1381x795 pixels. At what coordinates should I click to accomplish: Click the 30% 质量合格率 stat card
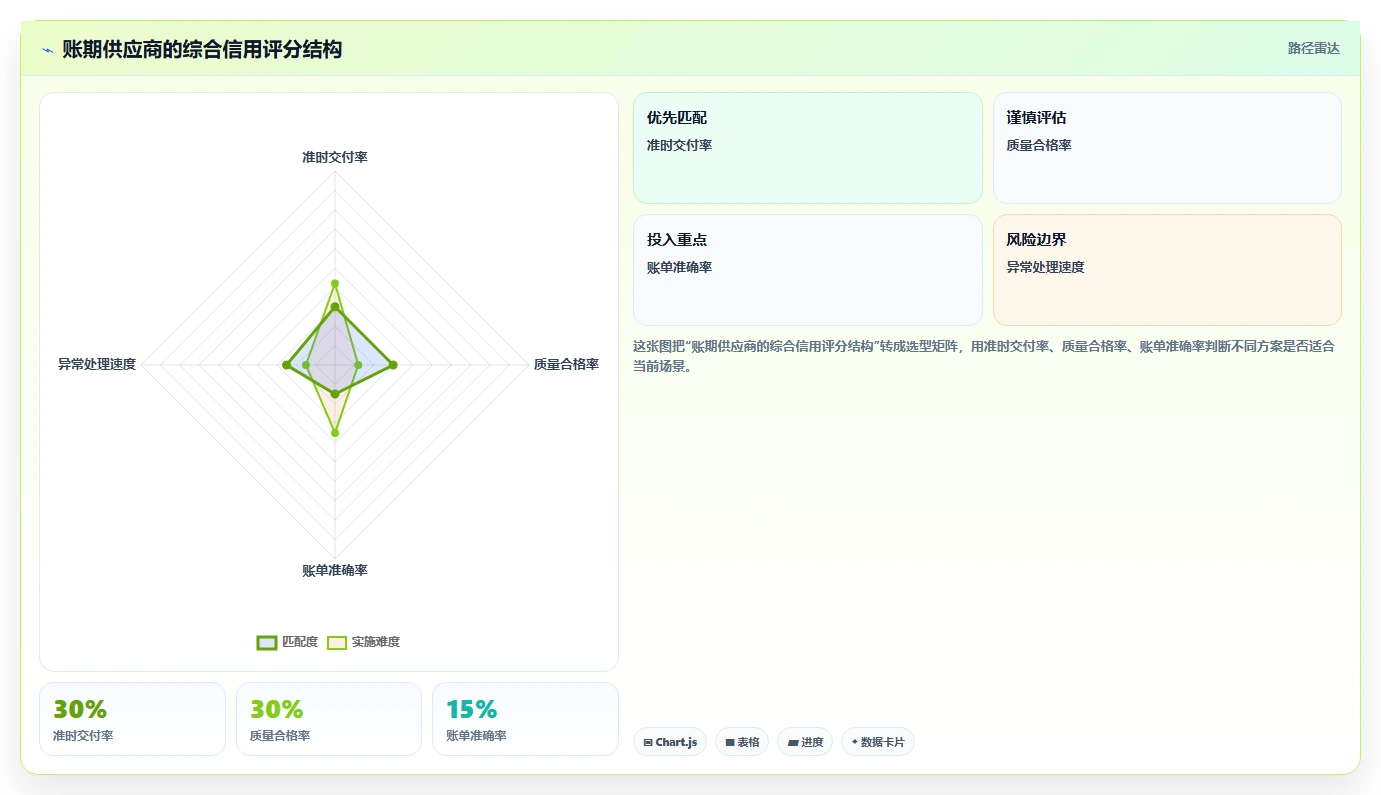[x=329, y=719]
